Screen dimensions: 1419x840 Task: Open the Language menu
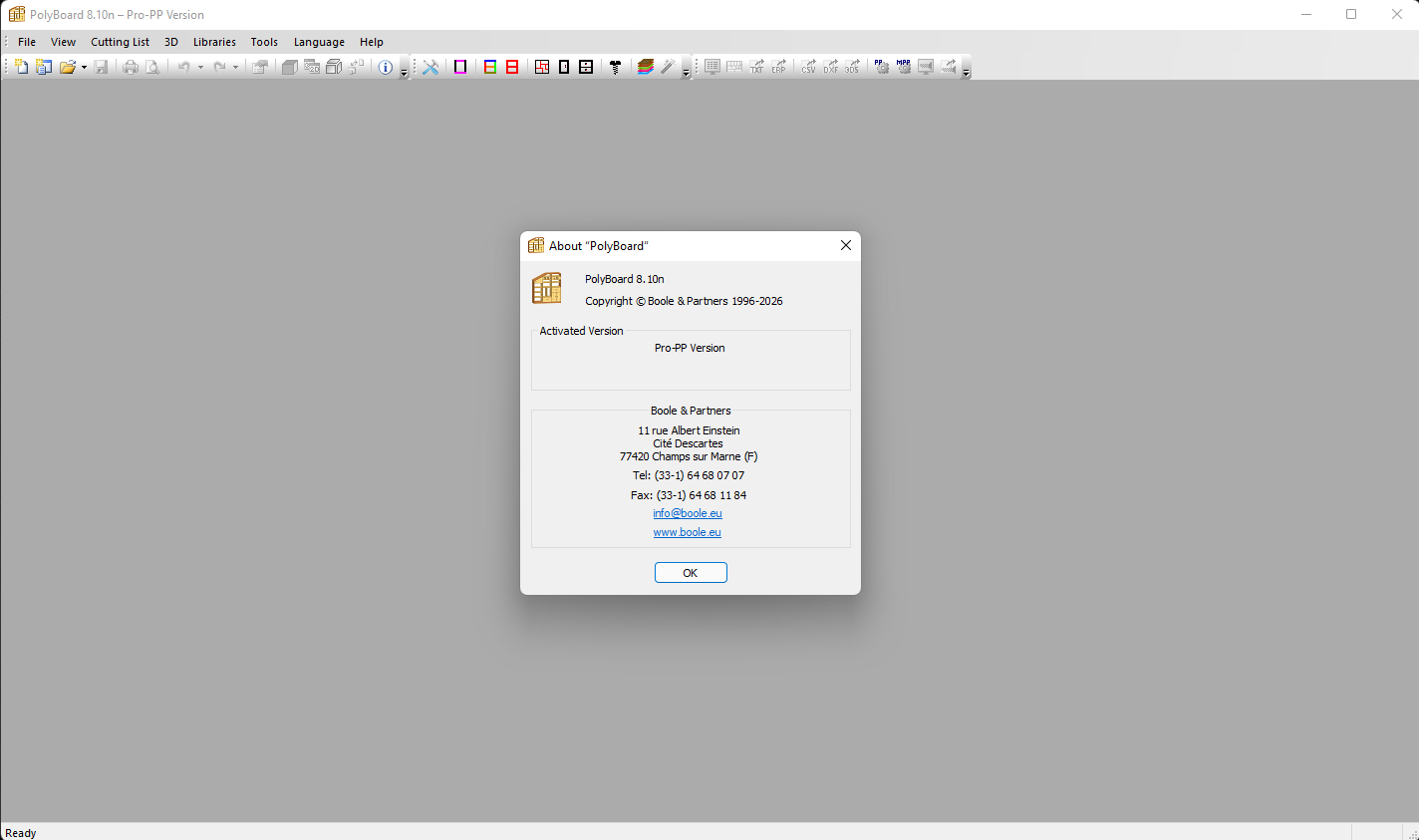(319, 42)
